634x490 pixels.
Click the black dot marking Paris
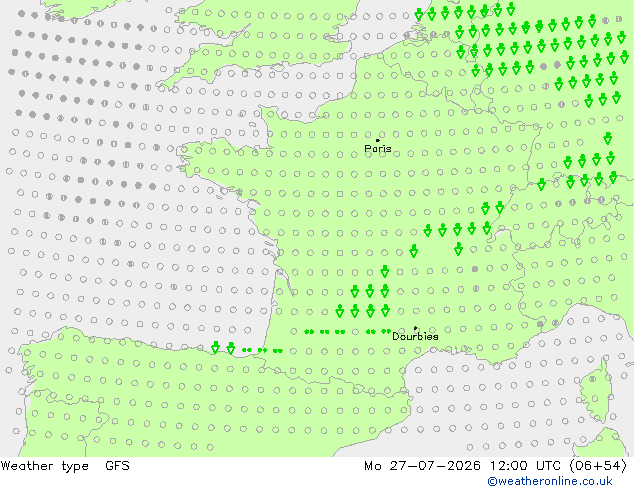pyautogui.click(x=378, y=140)
